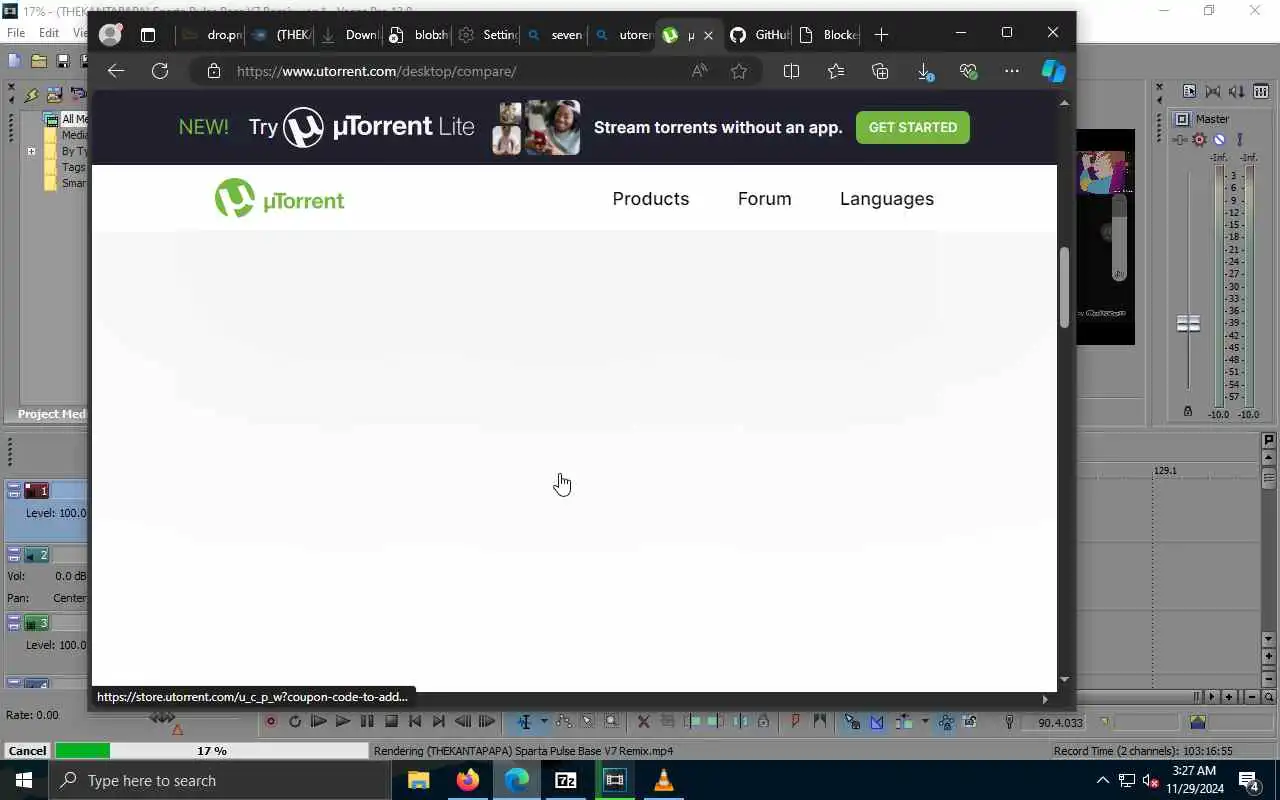1280x800 pixels.
Task: Open Languages menu on uTorrent site
Action: tap(887, 199)
